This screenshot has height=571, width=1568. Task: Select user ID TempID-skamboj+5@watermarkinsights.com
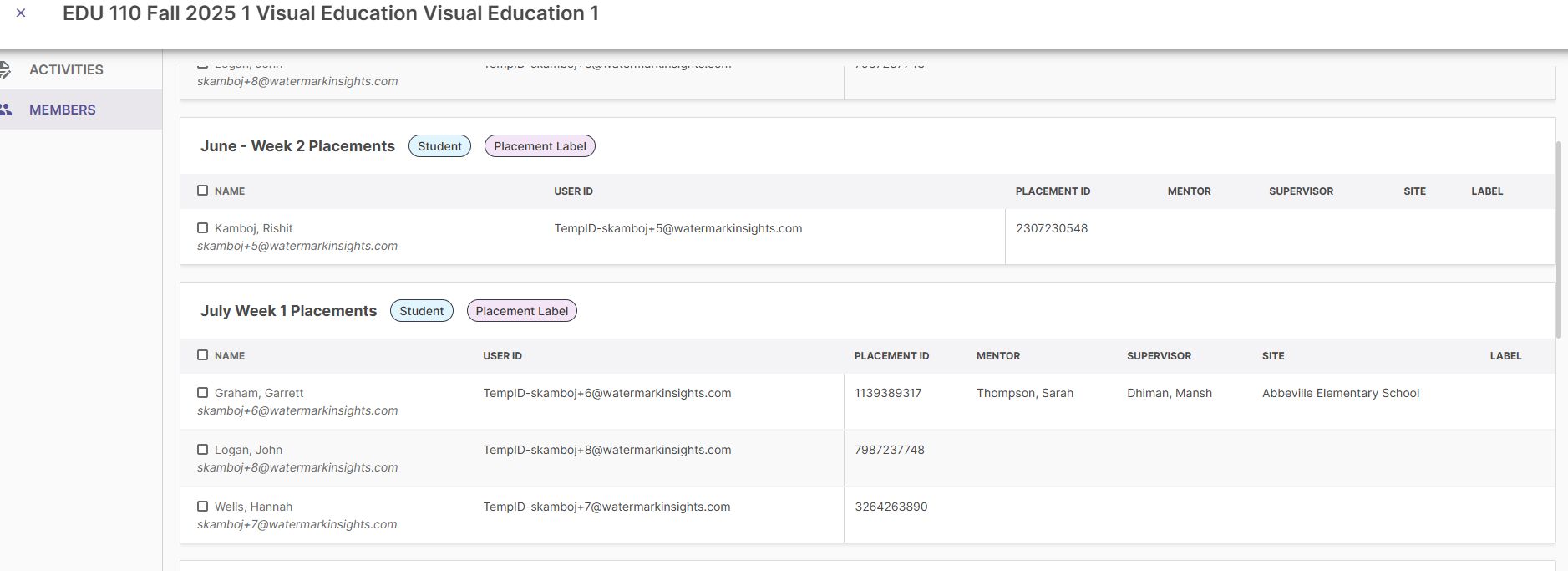pos(678,228)
